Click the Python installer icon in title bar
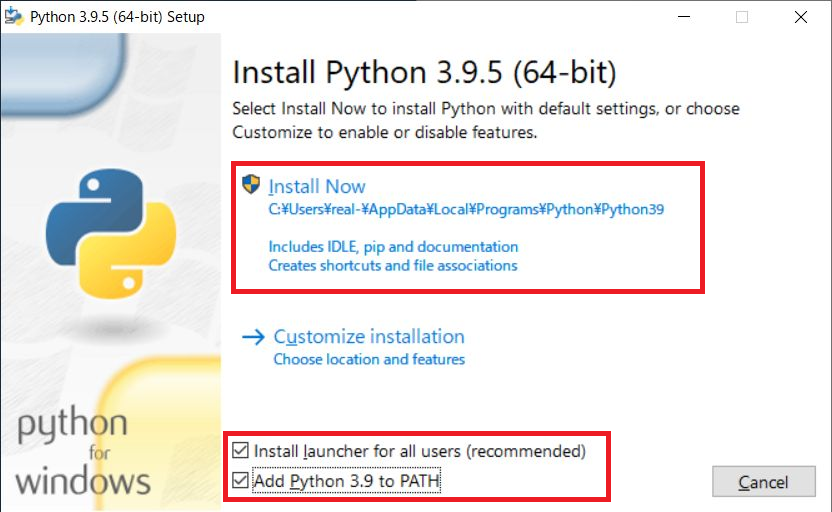The width and height of the screenshot is (832, 512). pos(15,16)
